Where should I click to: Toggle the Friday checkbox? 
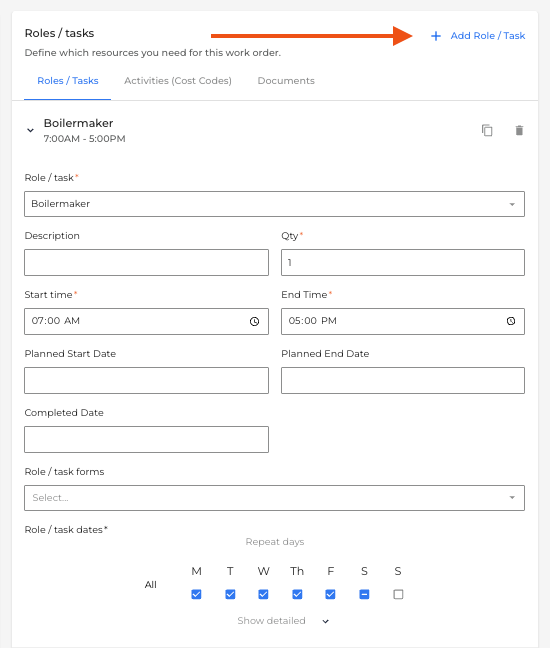click(x=330, y=594)
